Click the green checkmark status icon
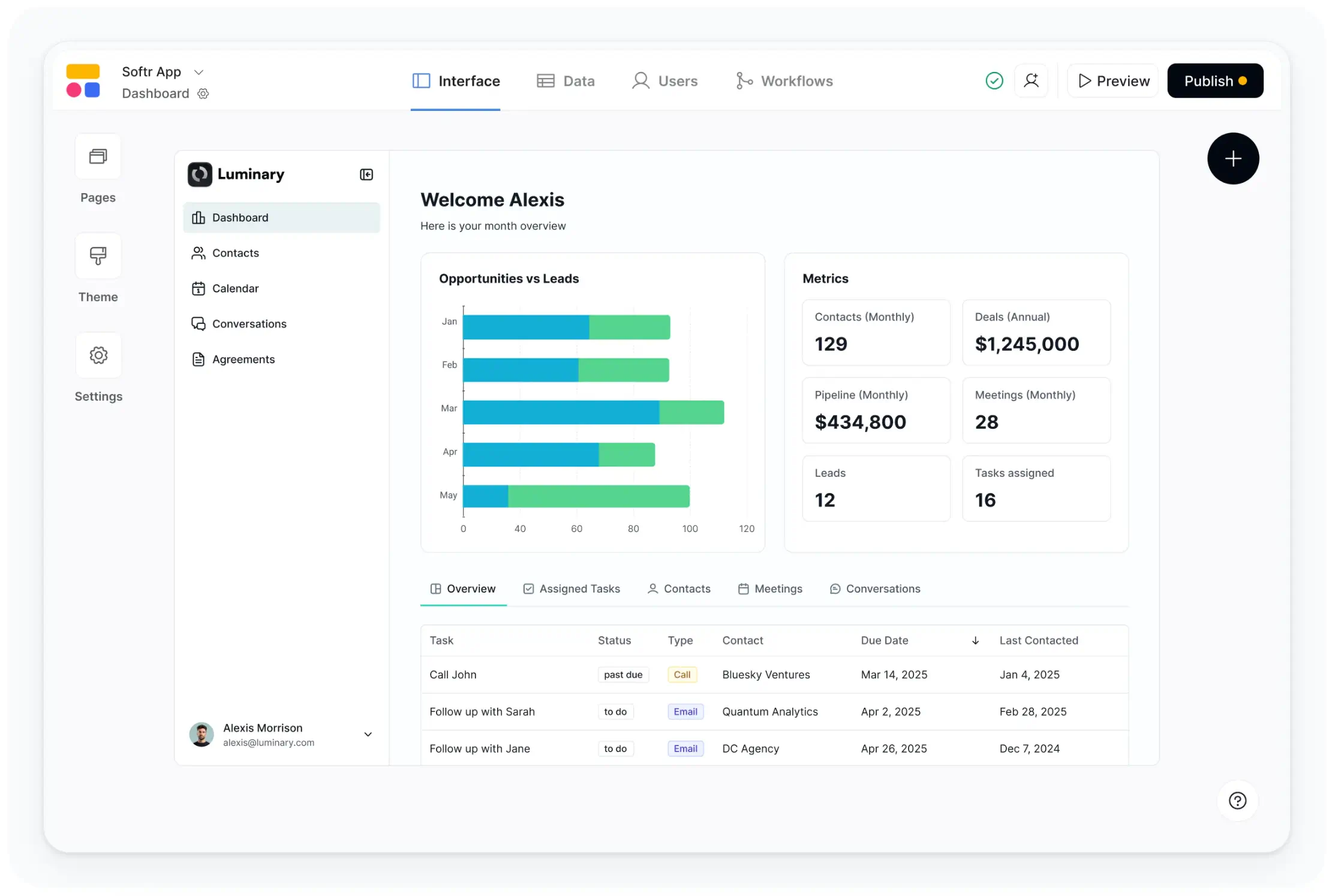Viewport: 1335px width, 896px height. click(993, 80)
